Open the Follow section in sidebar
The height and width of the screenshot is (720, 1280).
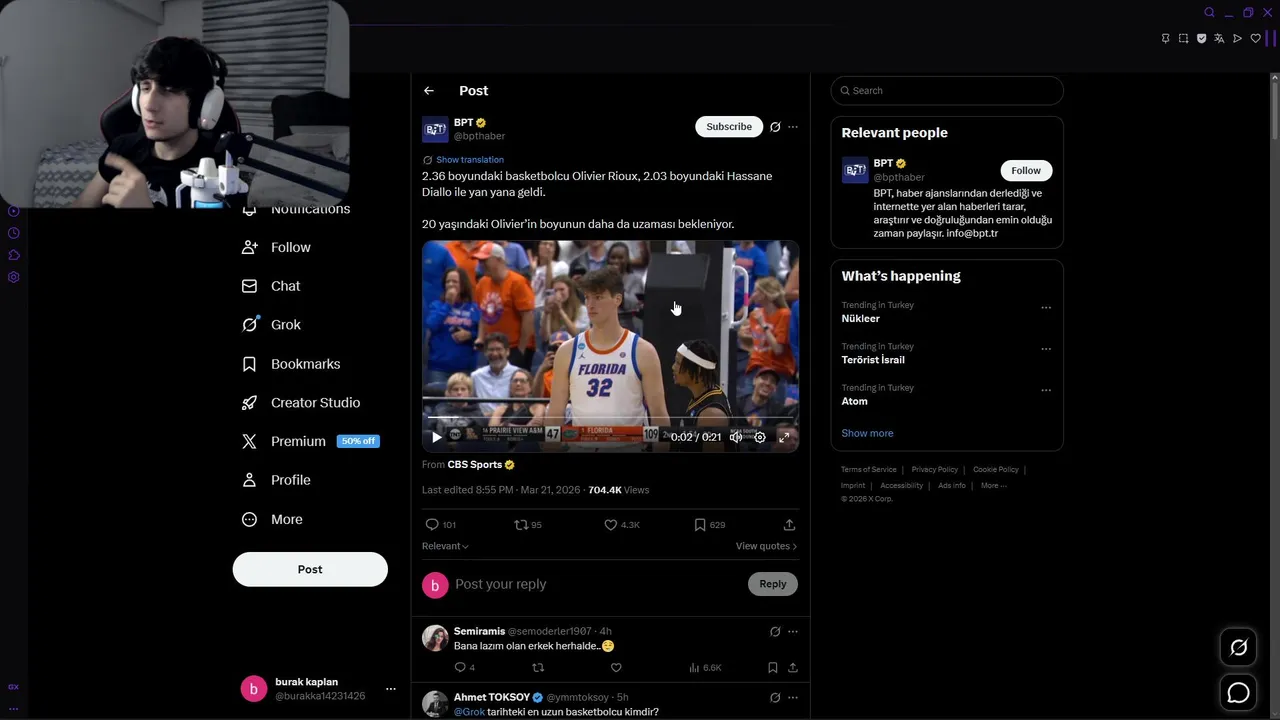277,248
